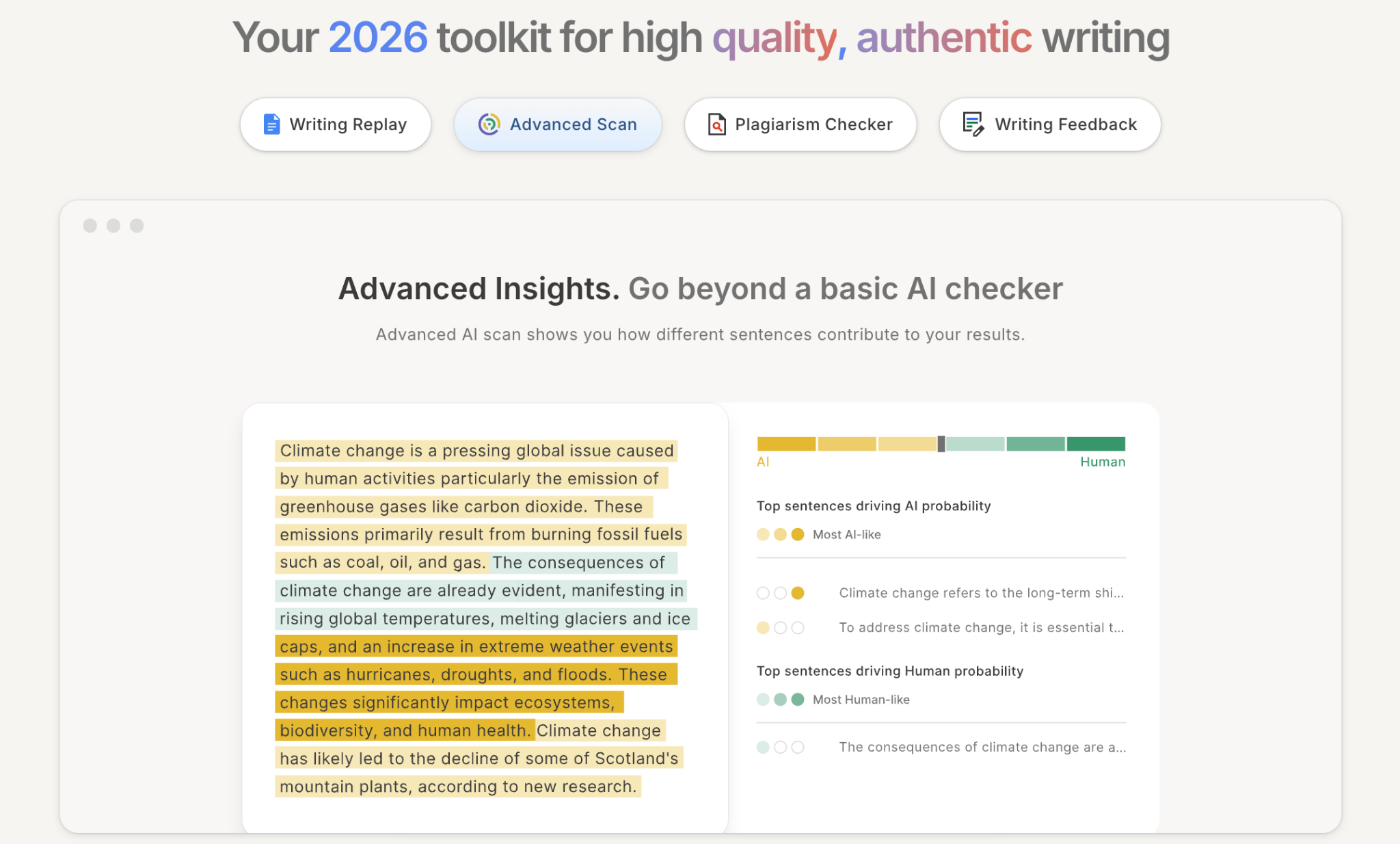Switch to the Writing Feedback tab
The height and width of the screenshot is (844, 1400).
pyautogui.click(x=1049, y=124)
